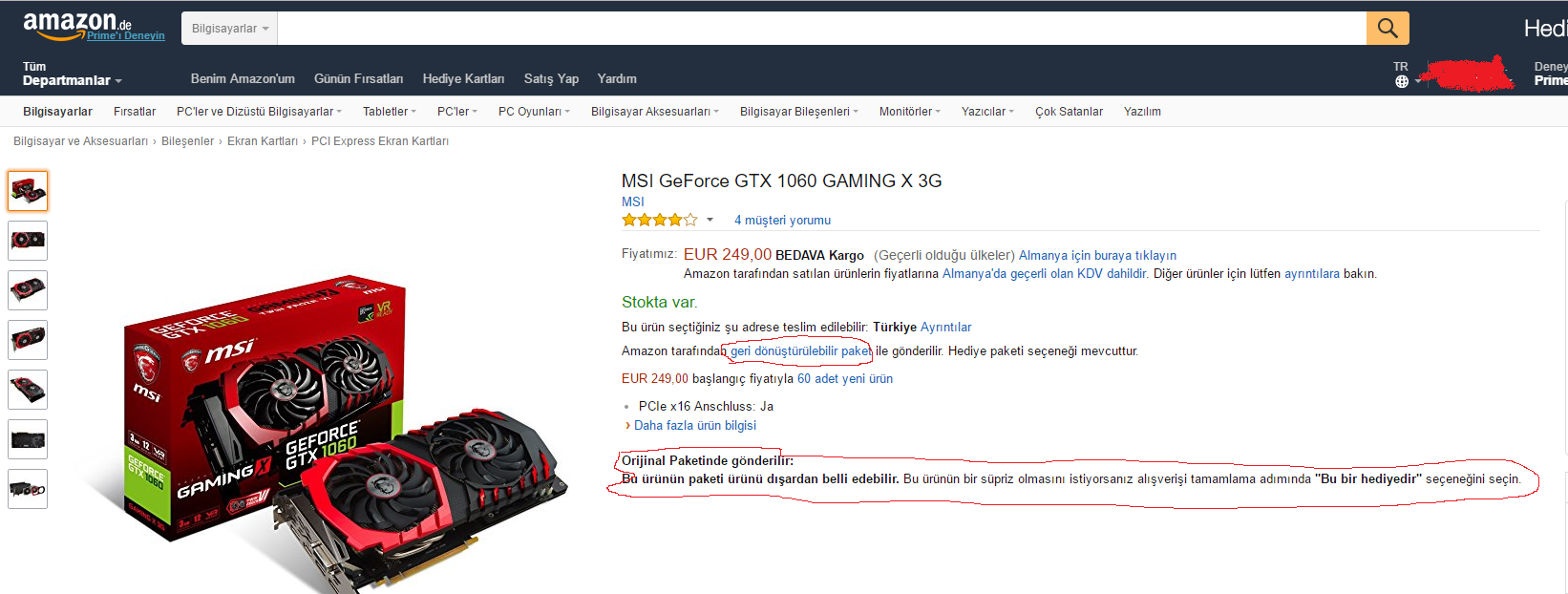Click PCI Express Ekran Kartları breadcrumb
1568x594 pixels.
click(x=380, y=141)
